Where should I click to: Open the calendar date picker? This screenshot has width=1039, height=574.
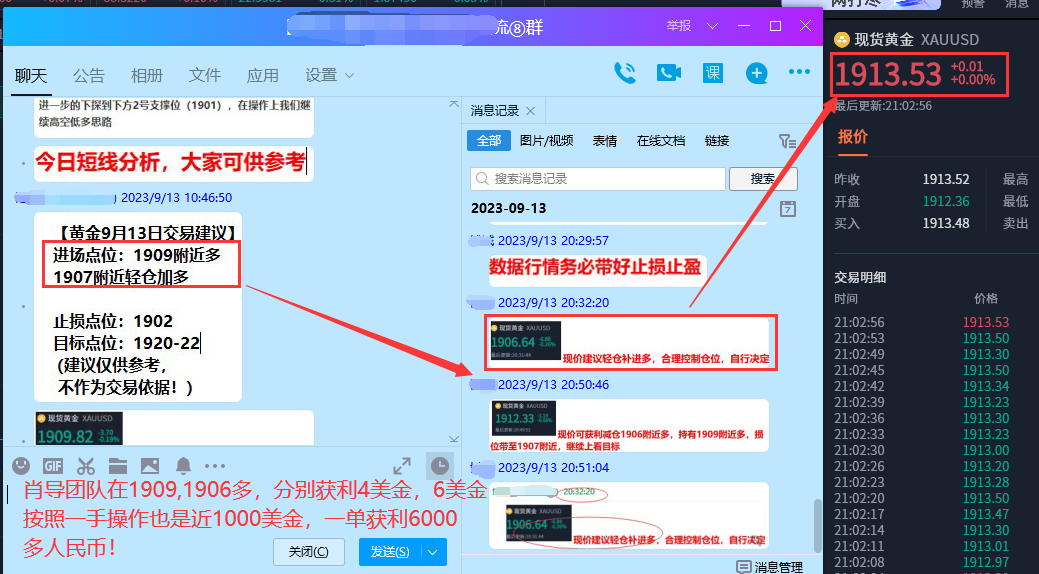click(x=788, y=209)
